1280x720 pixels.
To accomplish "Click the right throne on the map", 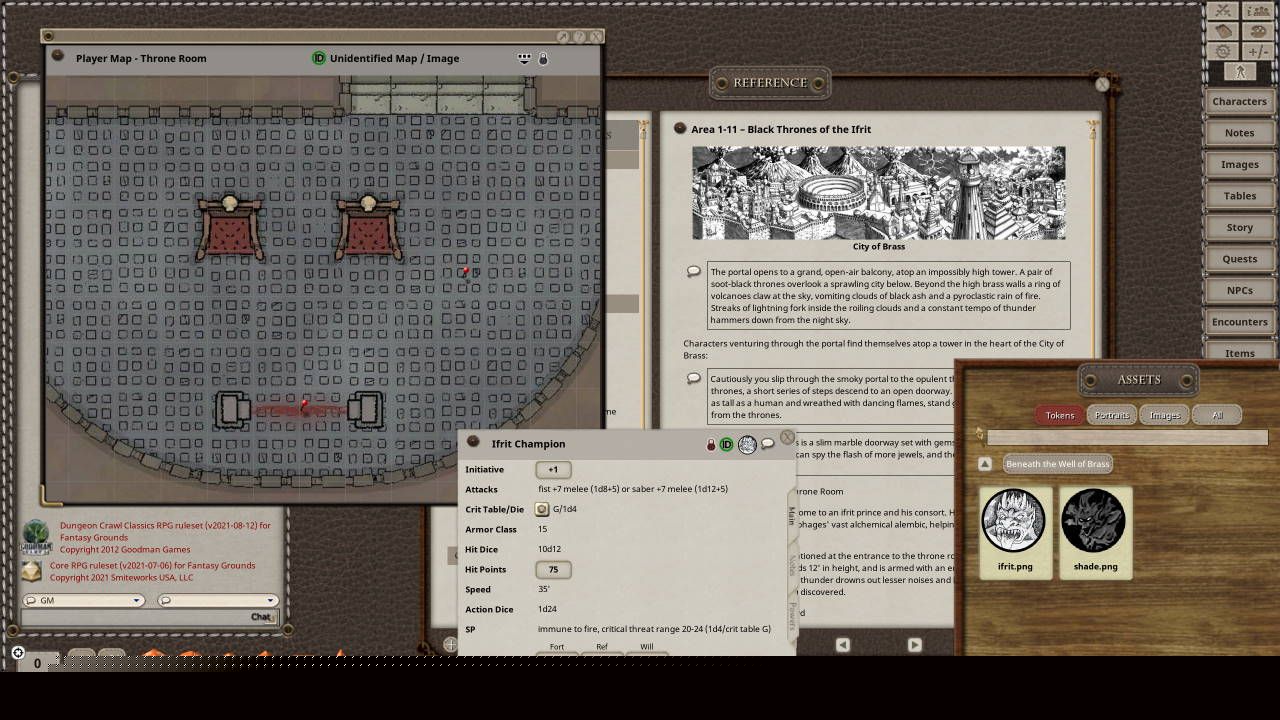I will pos(368,228).
